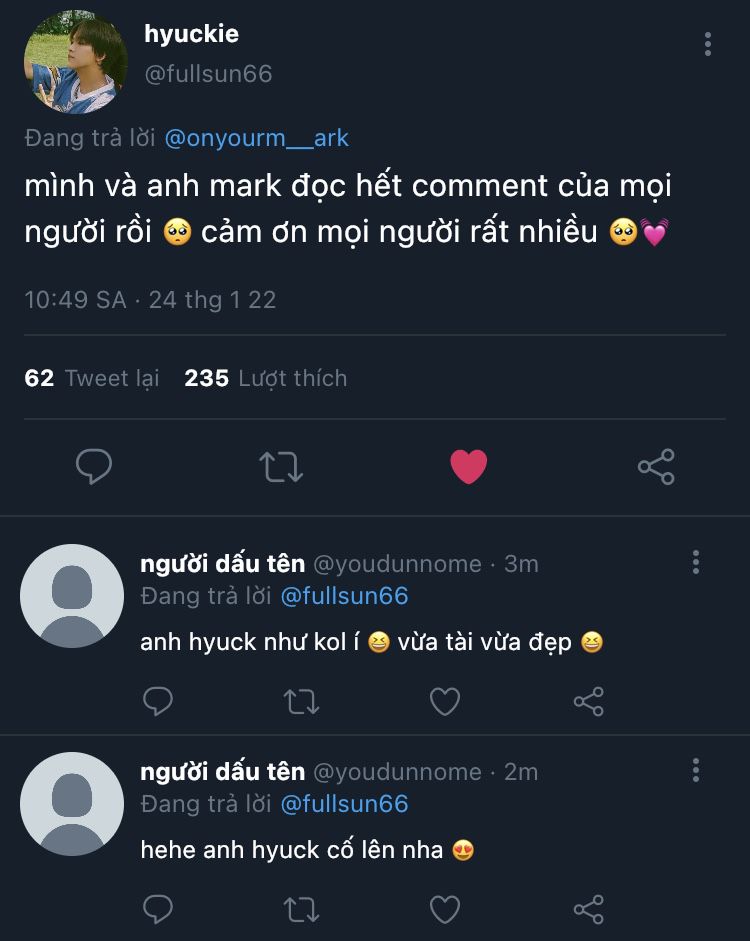Open the @onyourm__ark mention link

coord(255,138)
